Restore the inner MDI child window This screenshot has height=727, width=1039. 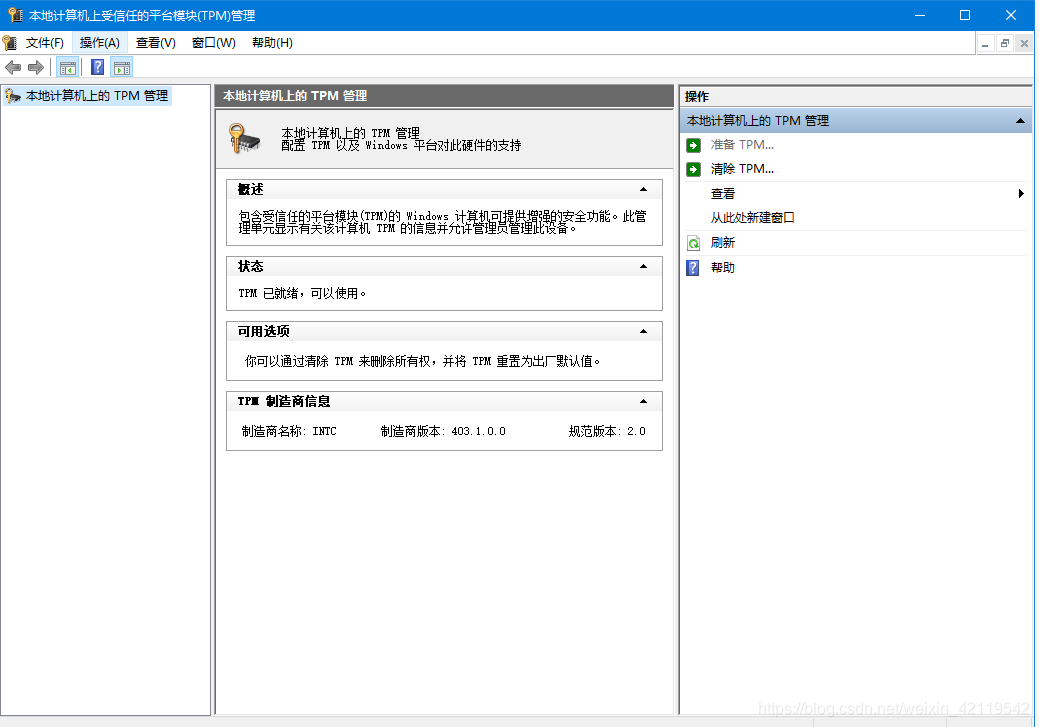tap(1005, 44)
